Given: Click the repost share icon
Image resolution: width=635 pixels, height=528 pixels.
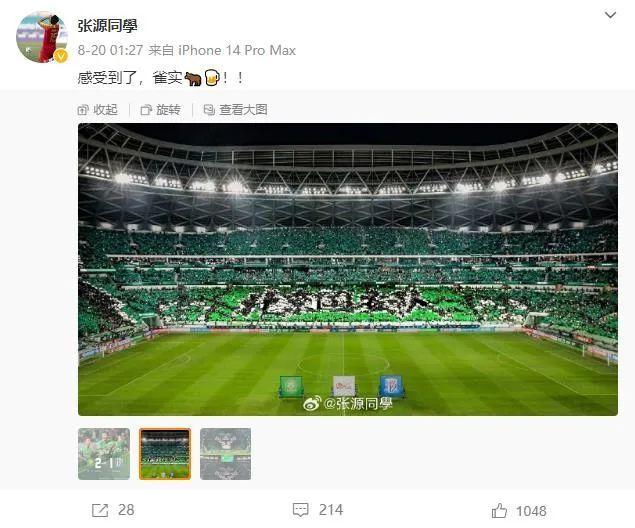Looking at the screenshot, I should pos(100,510).
